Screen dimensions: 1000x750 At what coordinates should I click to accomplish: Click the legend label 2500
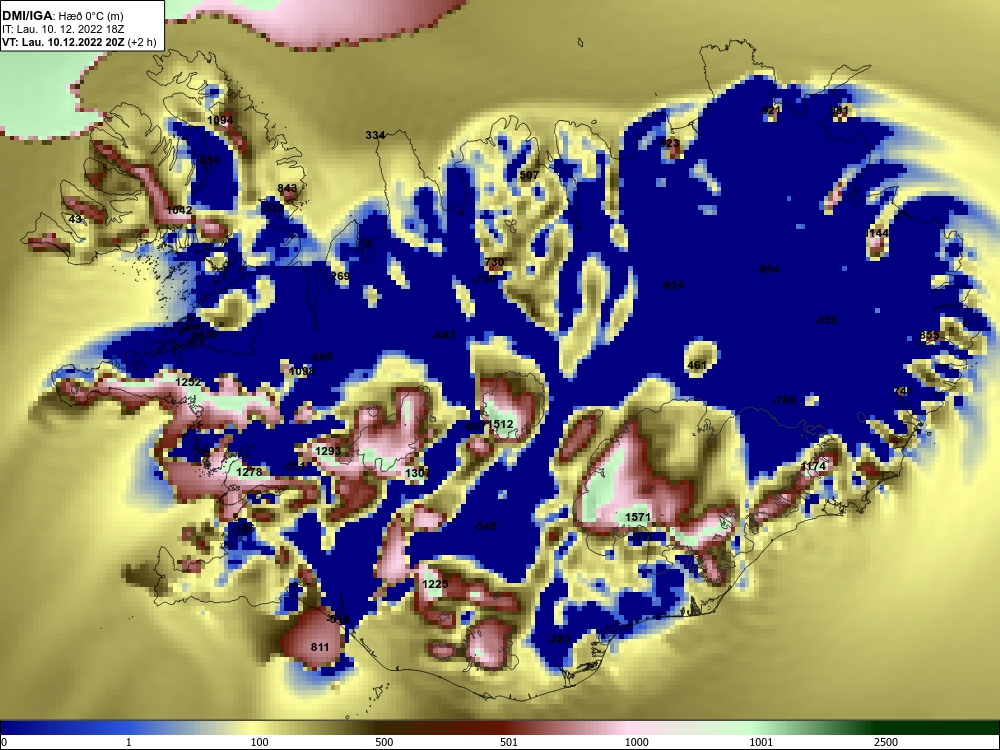886,742
